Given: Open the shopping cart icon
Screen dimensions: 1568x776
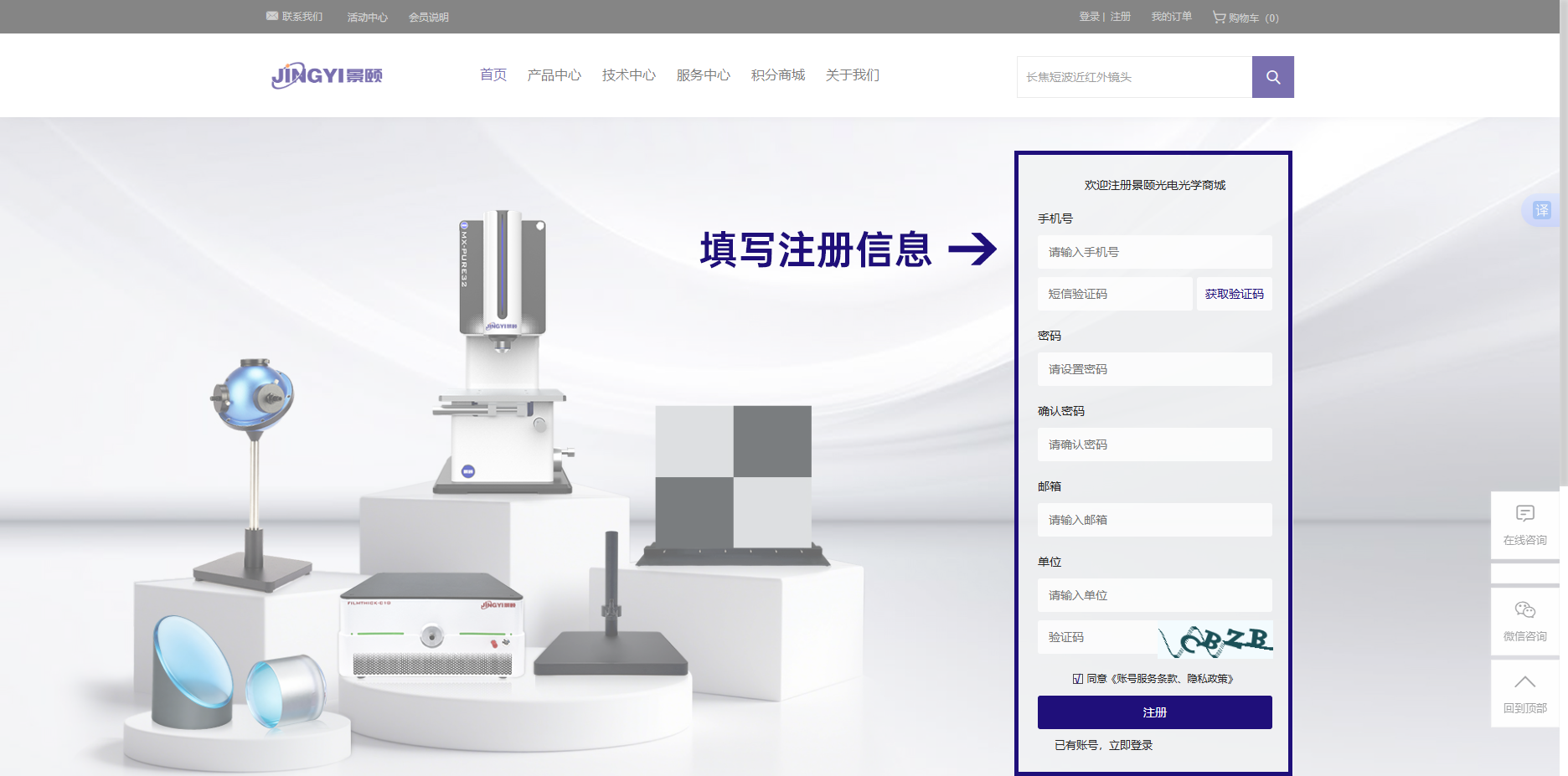Looking at the screenshot, I should pos(1219,17).
